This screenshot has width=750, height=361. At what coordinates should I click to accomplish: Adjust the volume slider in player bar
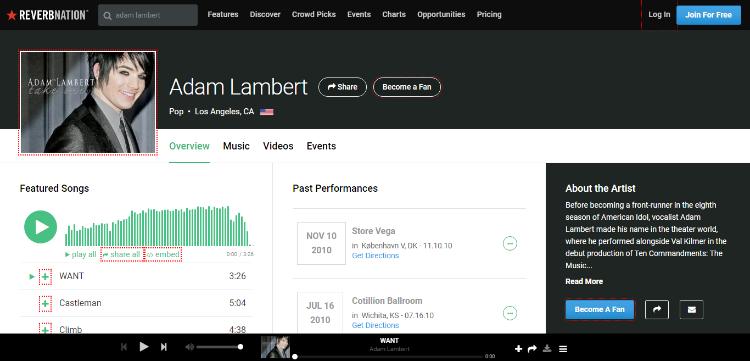(220, 347)
